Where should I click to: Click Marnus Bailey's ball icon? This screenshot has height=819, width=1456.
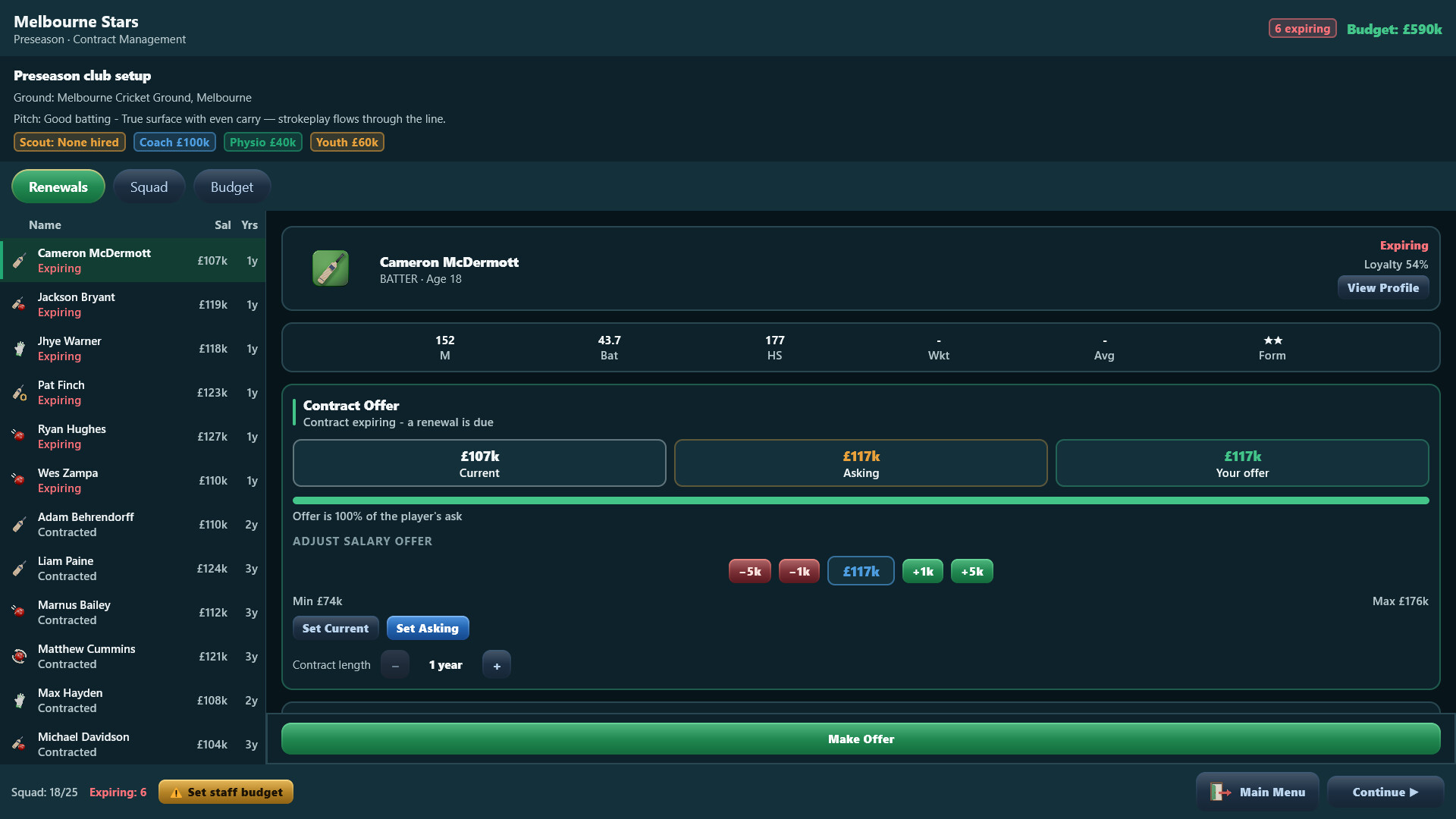coord(20,613)
